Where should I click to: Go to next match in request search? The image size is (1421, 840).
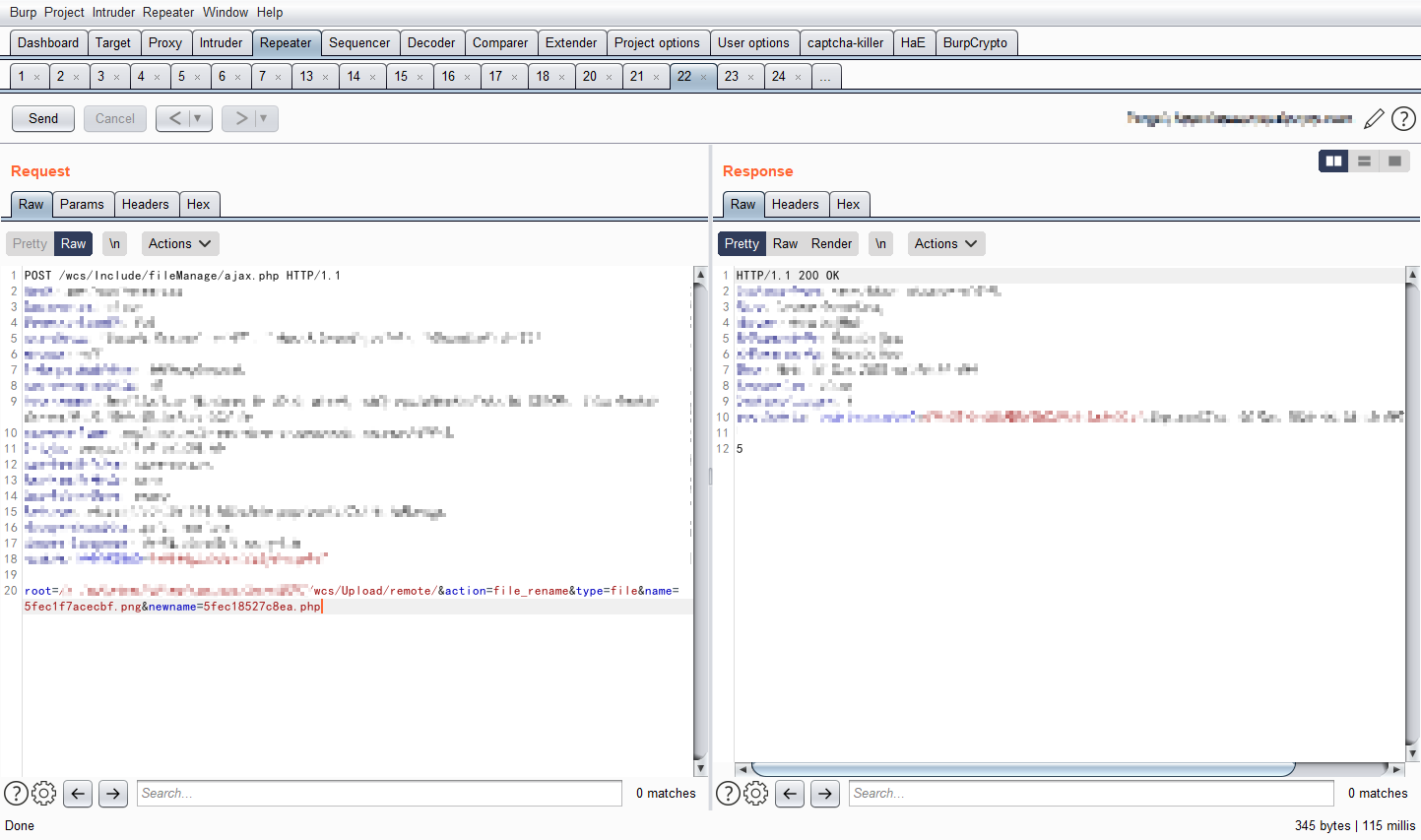coord(113,793)
